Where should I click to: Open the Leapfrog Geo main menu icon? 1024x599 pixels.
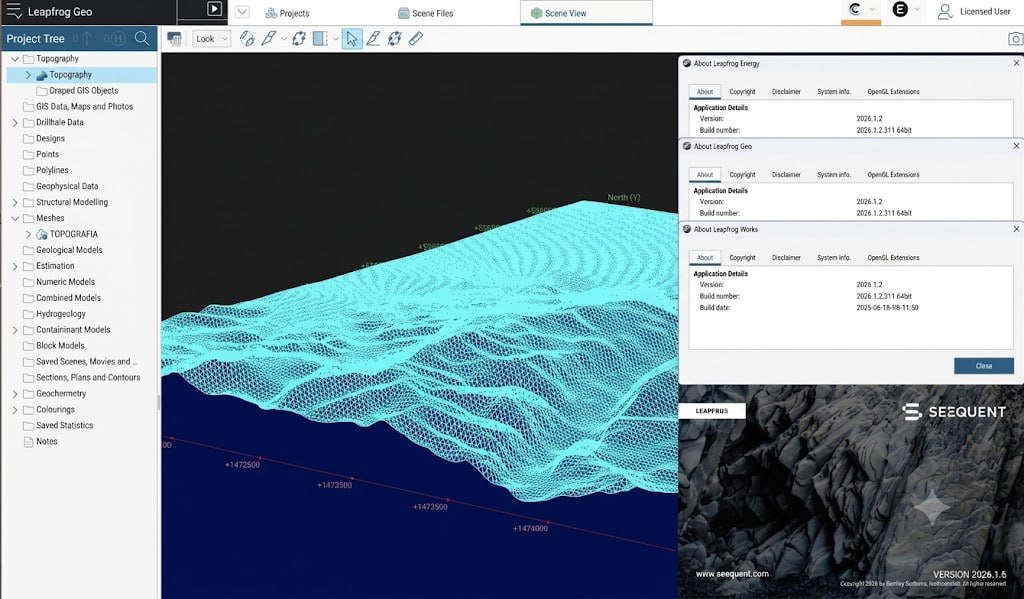click(14, 11)
